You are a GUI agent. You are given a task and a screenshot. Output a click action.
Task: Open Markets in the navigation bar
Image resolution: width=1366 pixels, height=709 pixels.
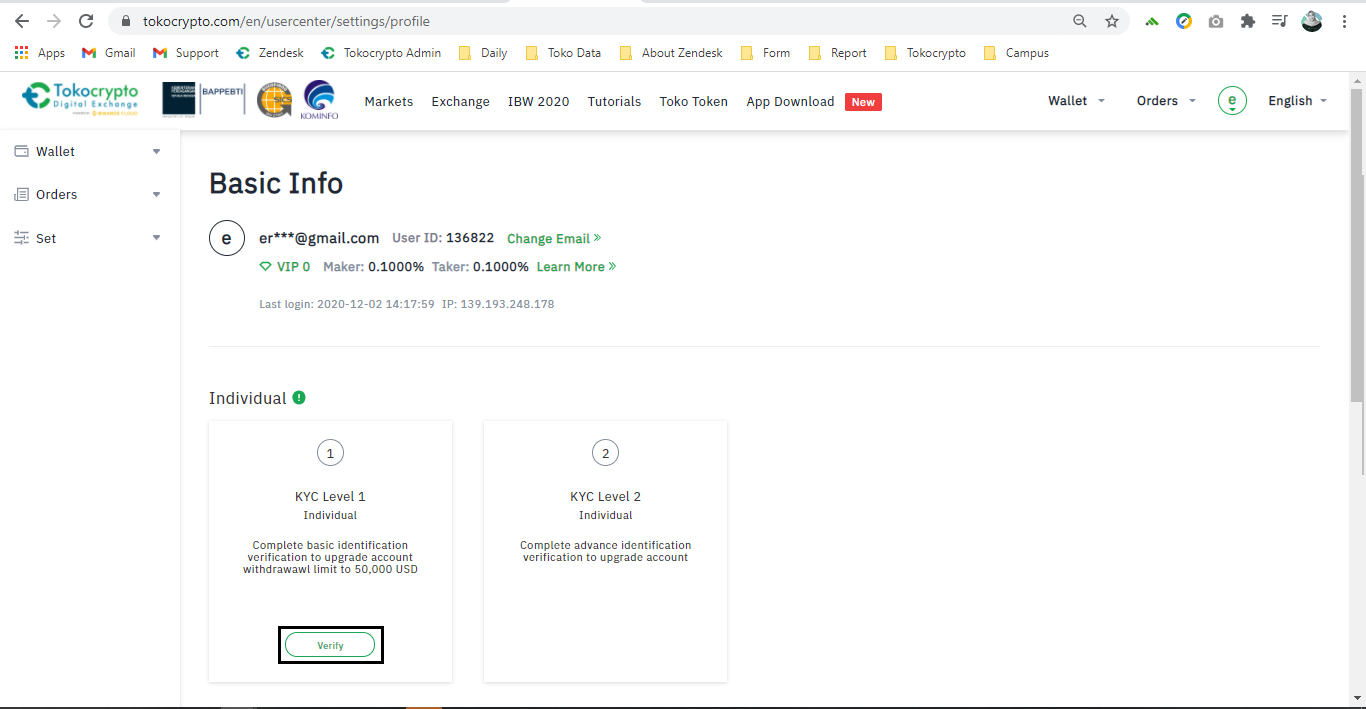(x=389, y=101)
